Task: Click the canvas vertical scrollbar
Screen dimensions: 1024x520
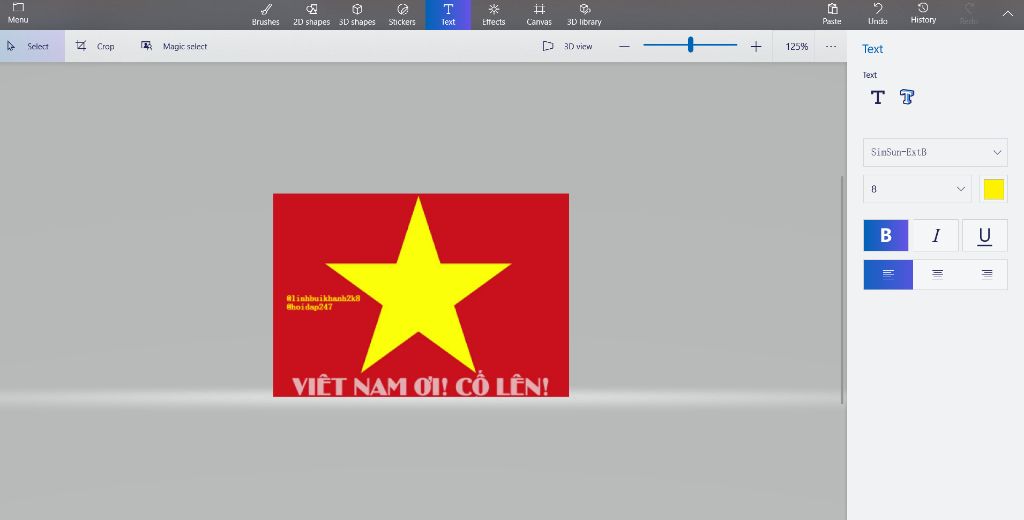Action: (x=842, y=289)
